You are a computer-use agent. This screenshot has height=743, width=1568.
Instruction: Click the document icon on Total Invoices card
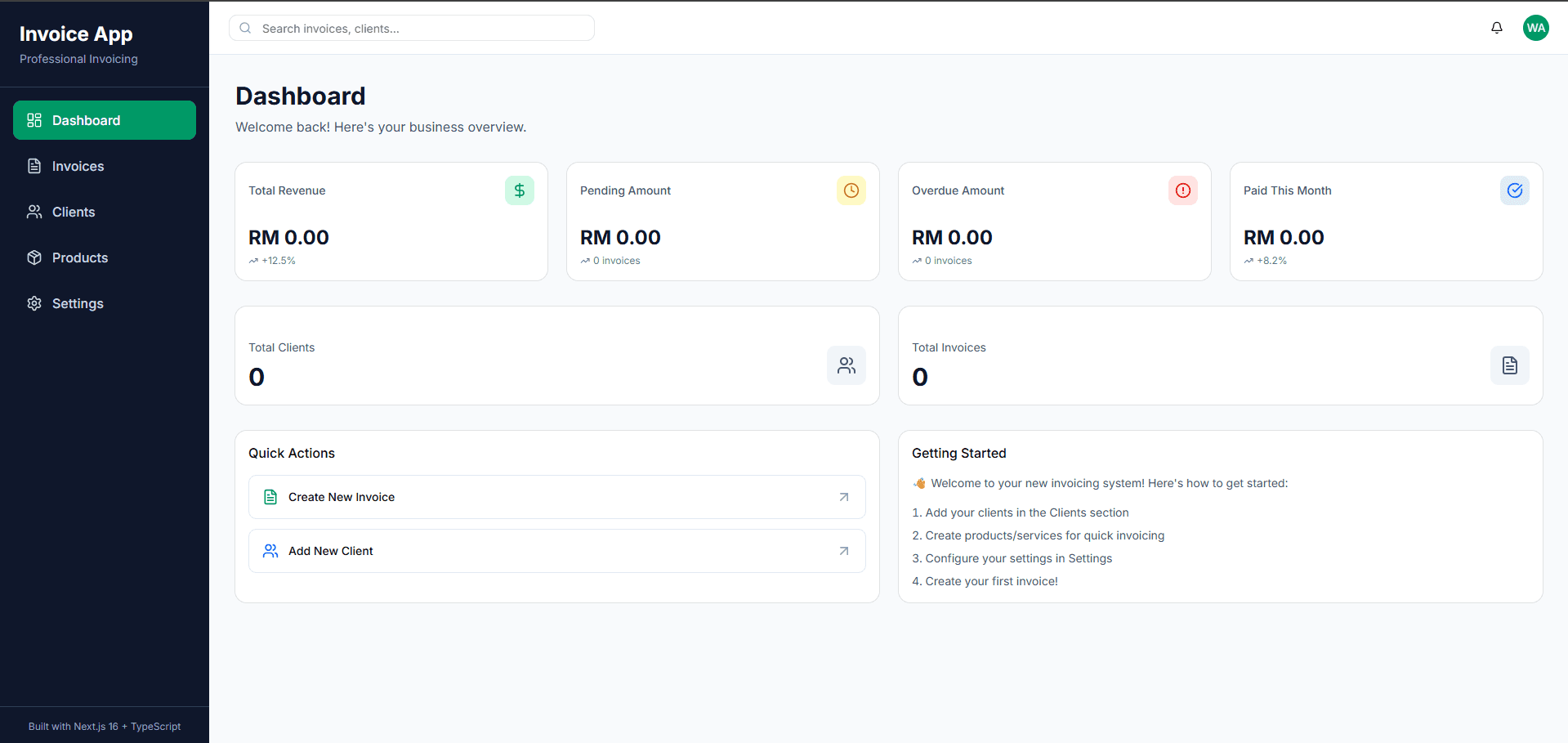pyautogui.click(x=1509, y=365)
